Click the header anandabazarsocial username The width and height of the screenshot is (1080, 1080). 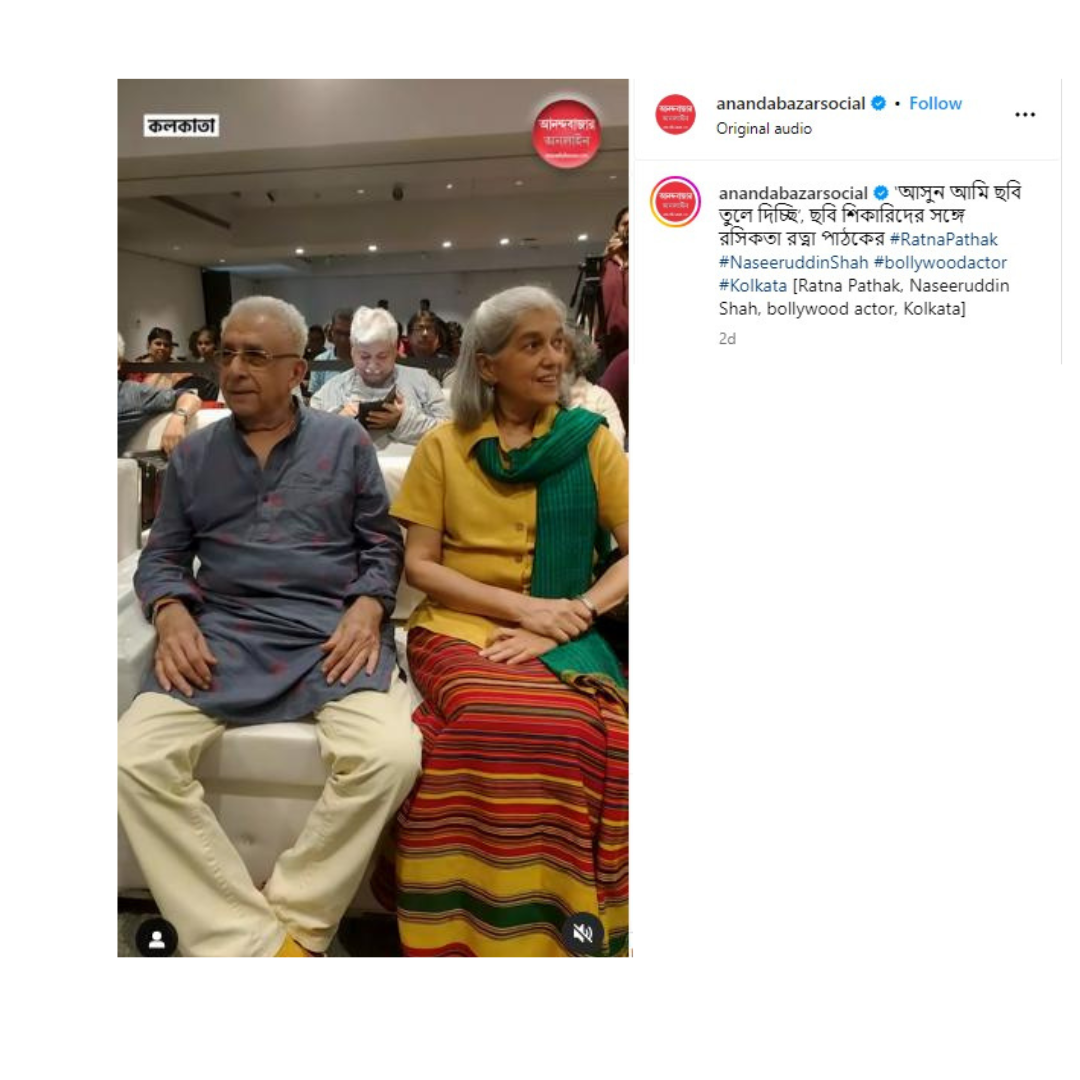click(x=790, y=103)
